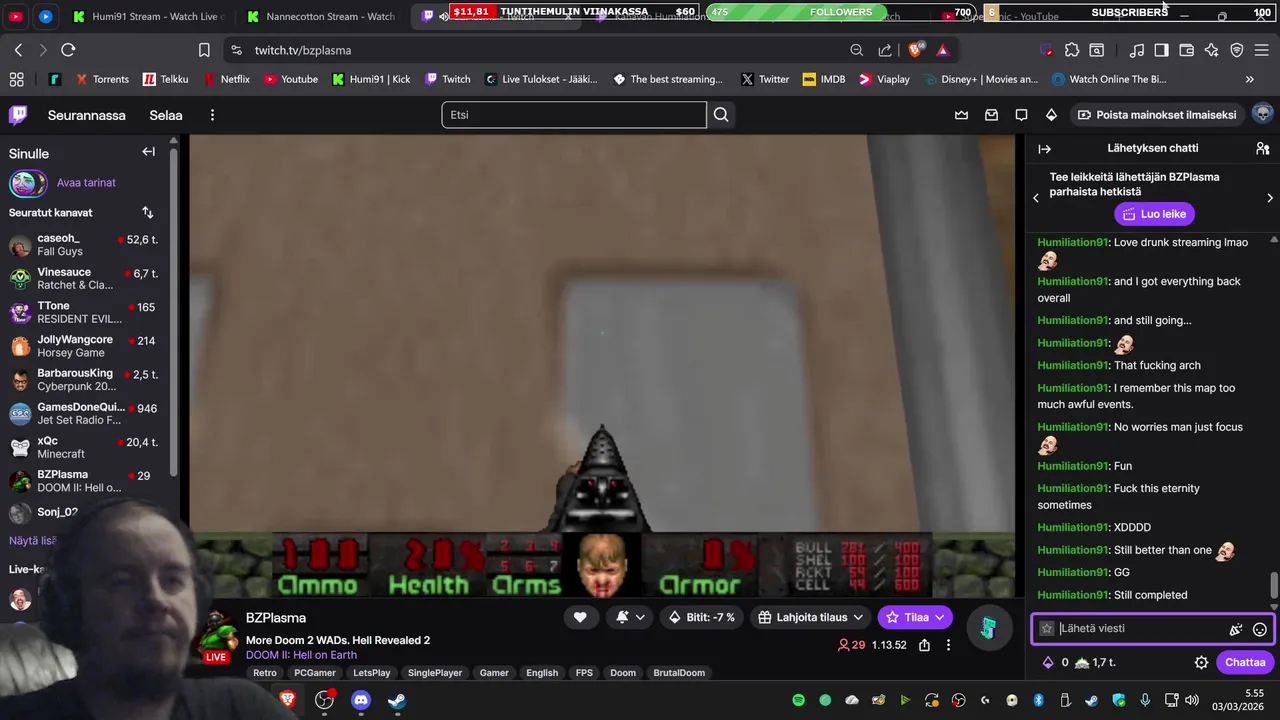1280x720 pixels.
Task: Open stream options three-dot menu
Action: click(948, 645)
